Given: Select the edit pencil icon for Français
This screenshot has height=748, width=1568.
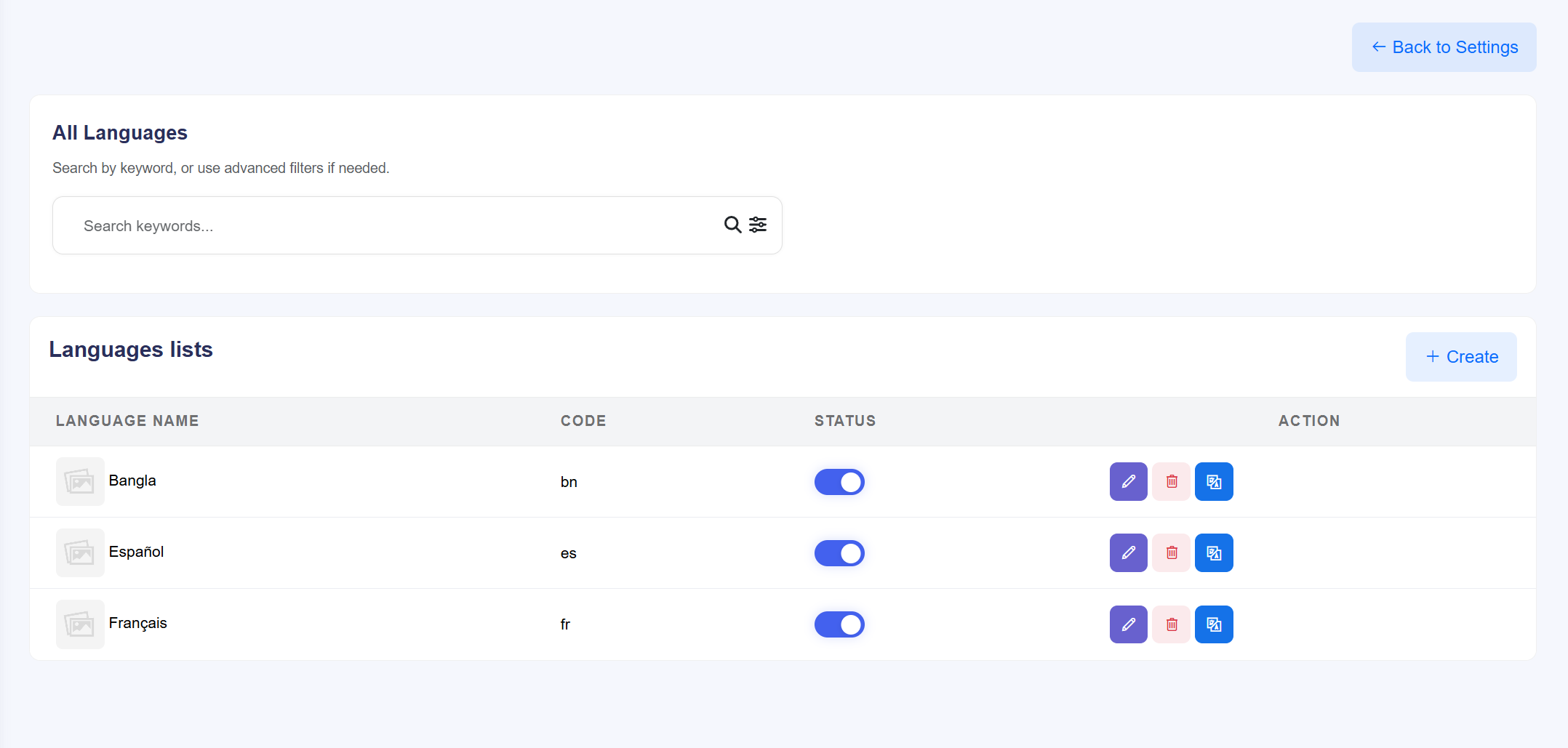Looking at the screenshot, I should (x=1128, y=624).
